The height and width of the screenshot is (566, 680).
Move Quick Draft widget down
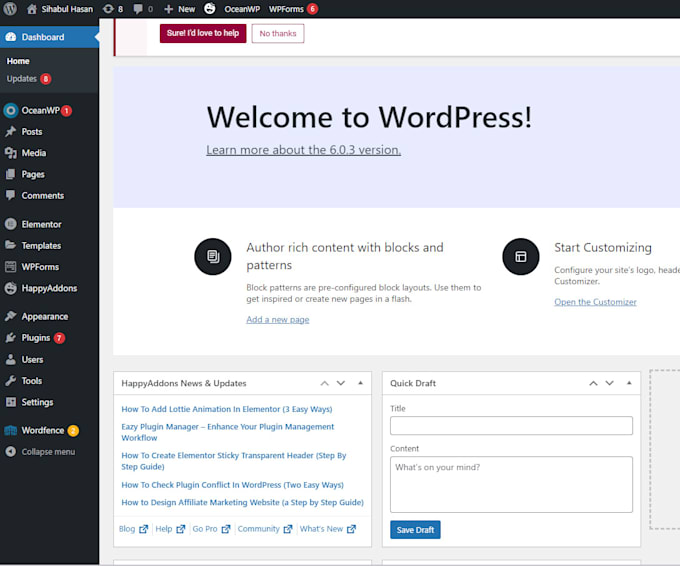pos(610,383)
